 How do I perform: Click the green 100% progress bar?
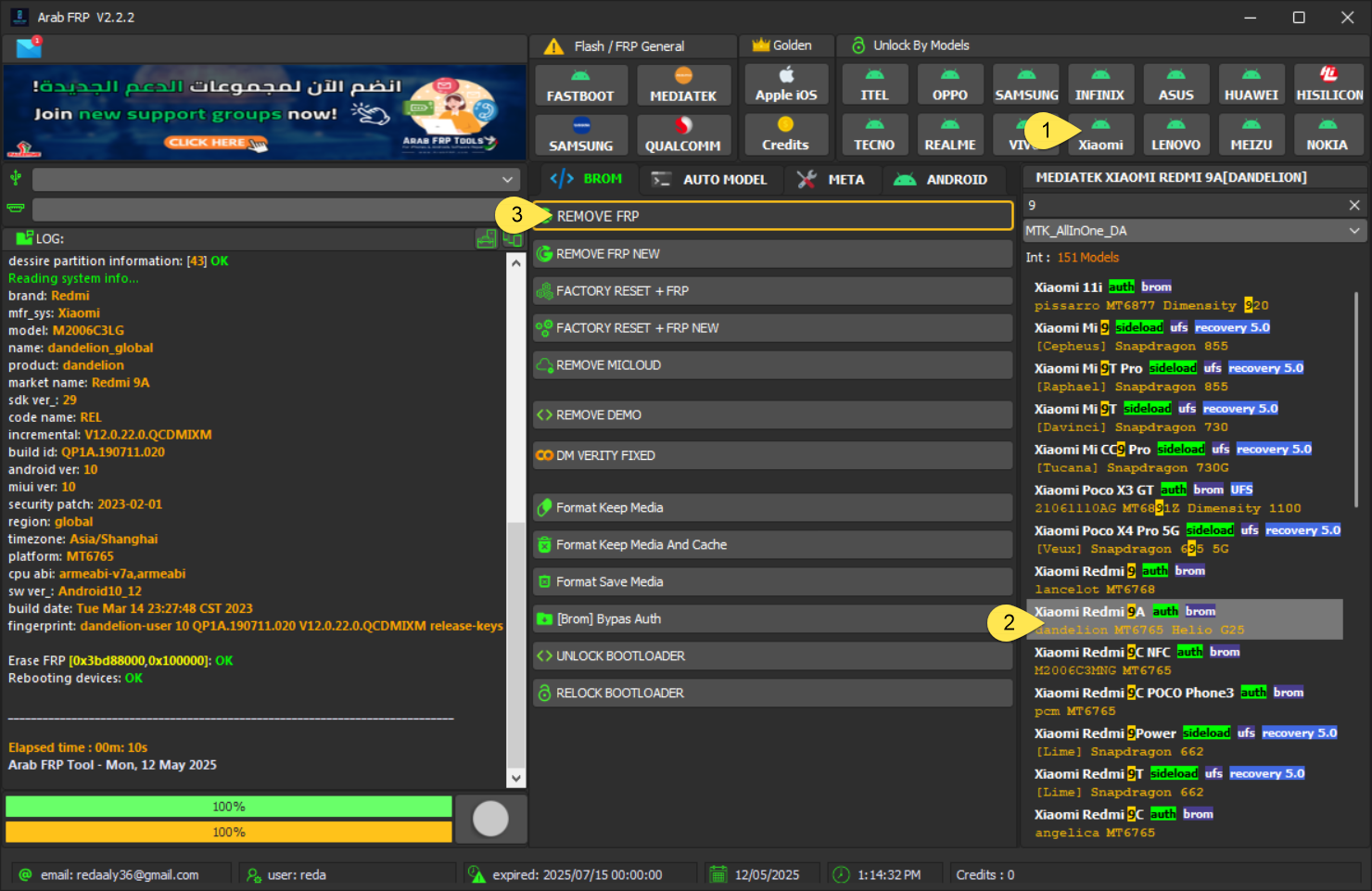click(228, 806)
